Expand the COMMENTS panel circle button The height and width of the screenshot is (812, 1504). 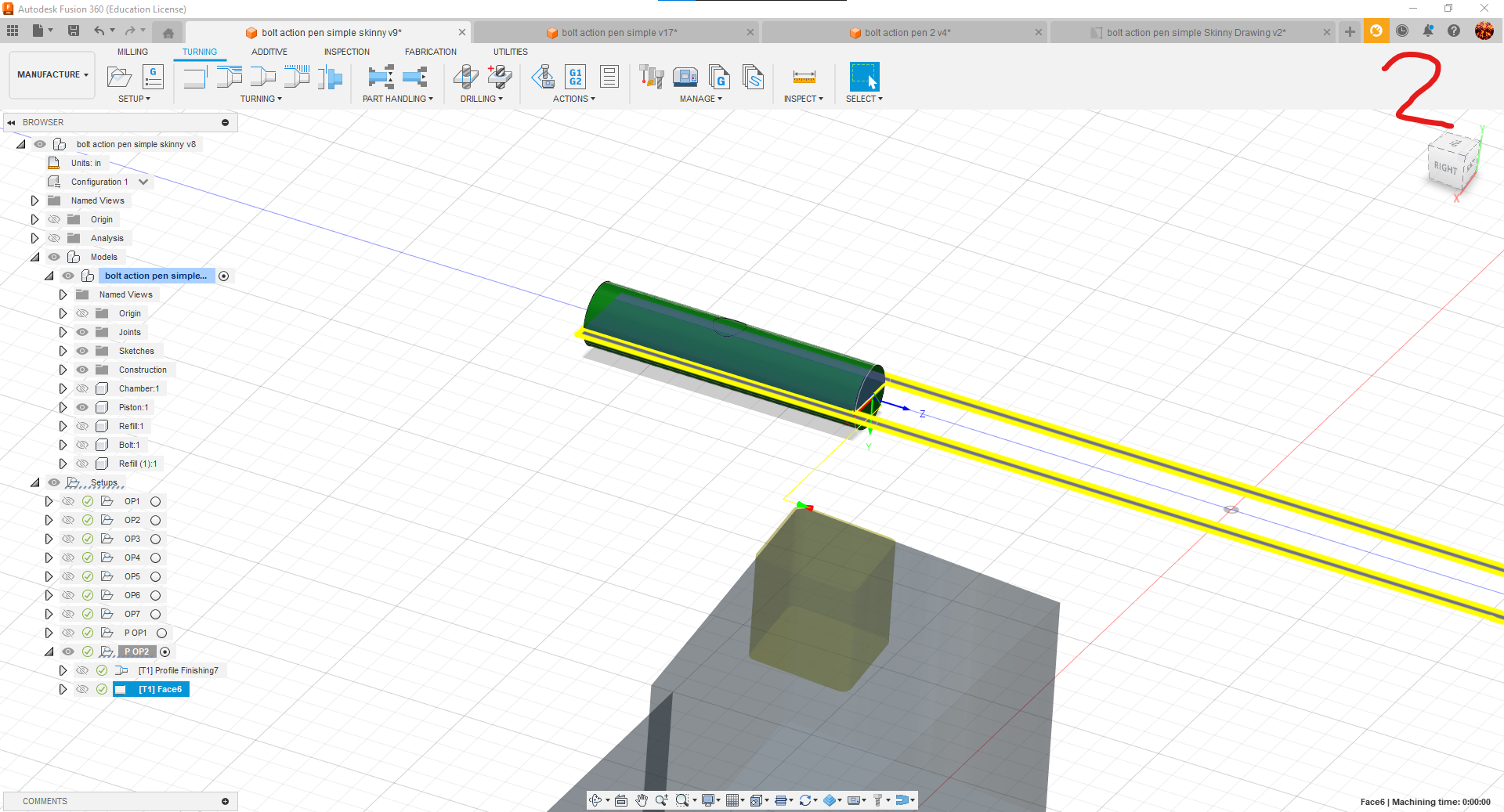[x=225, y=801]
